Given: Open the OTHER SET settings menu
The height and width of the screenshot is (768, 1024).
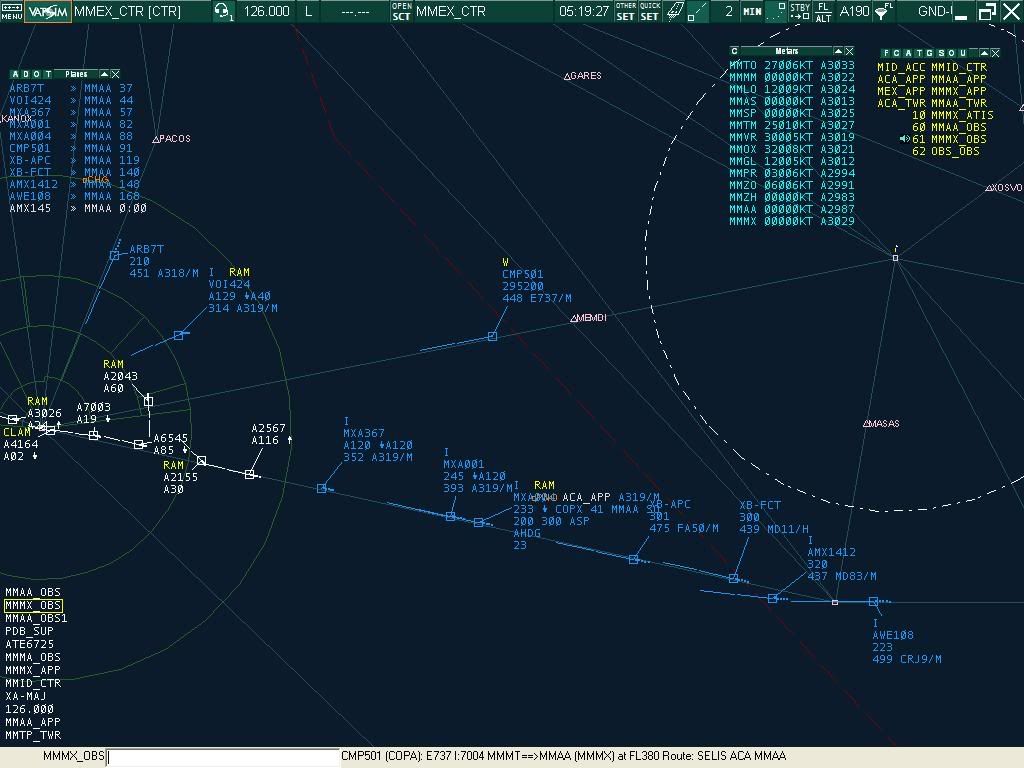Looking at the screenshot, I should 625,11.
